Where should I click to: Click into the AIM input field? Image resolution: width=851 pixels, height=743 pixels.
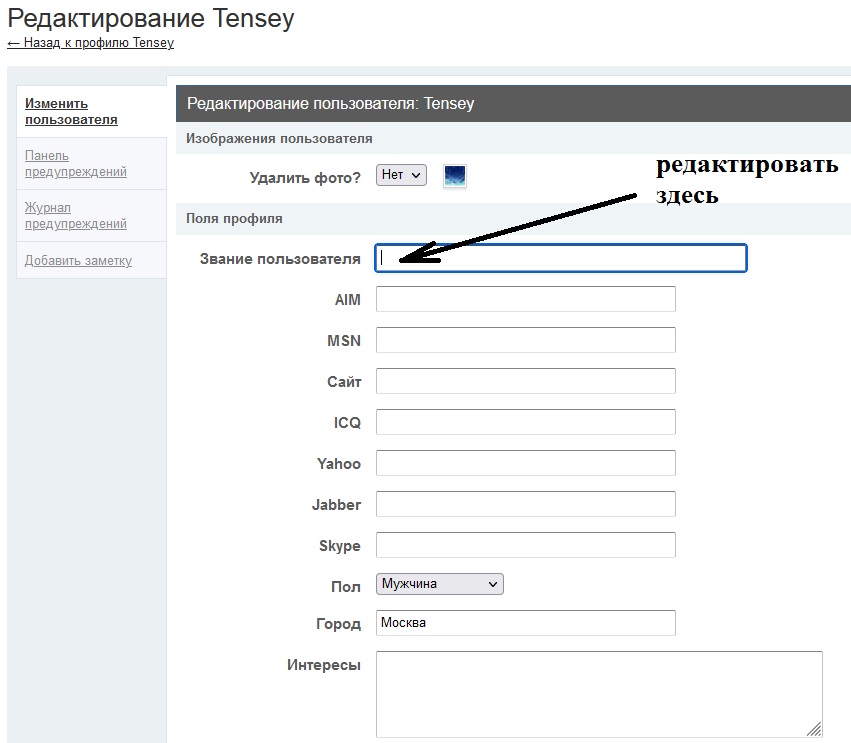(525, 299)
